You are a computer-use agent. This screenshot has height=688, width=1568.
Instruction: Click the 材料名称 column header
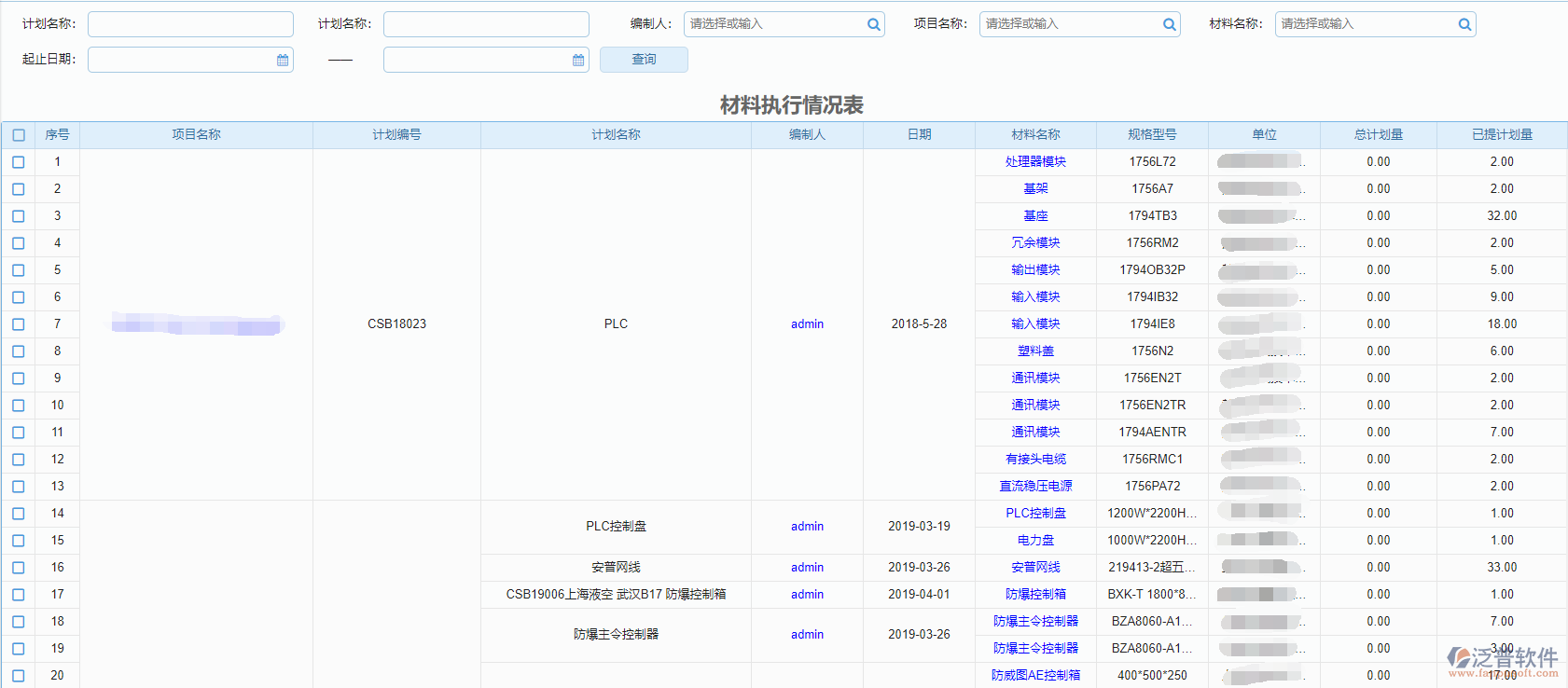(1035, 135)
